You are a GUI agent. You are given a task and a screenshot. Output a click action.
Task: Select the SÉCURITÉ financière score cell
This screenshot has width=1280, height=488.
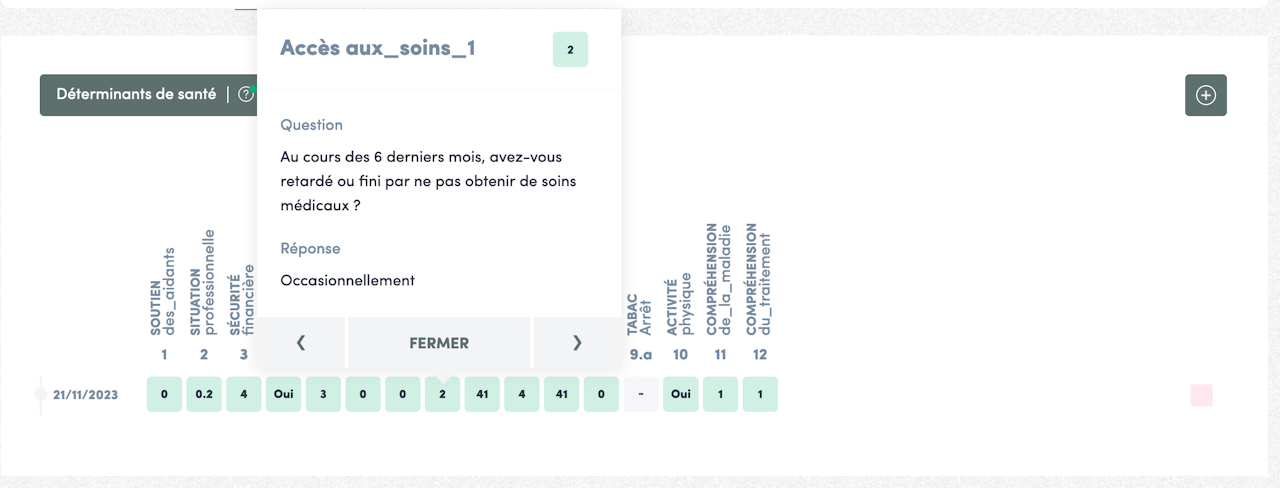[244, 394]
